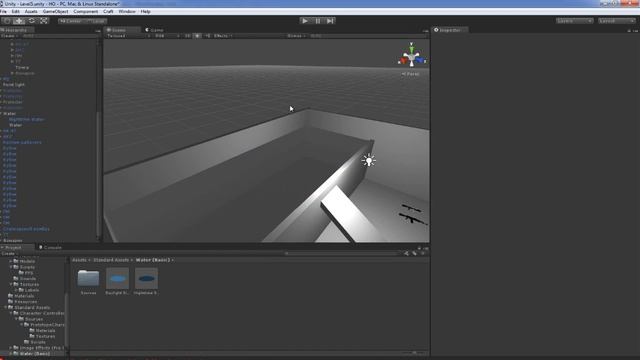The width and height of the screenshot is (640, 360).
Task: Adjust Project icon size slider
Action: [x=414, y=353]
